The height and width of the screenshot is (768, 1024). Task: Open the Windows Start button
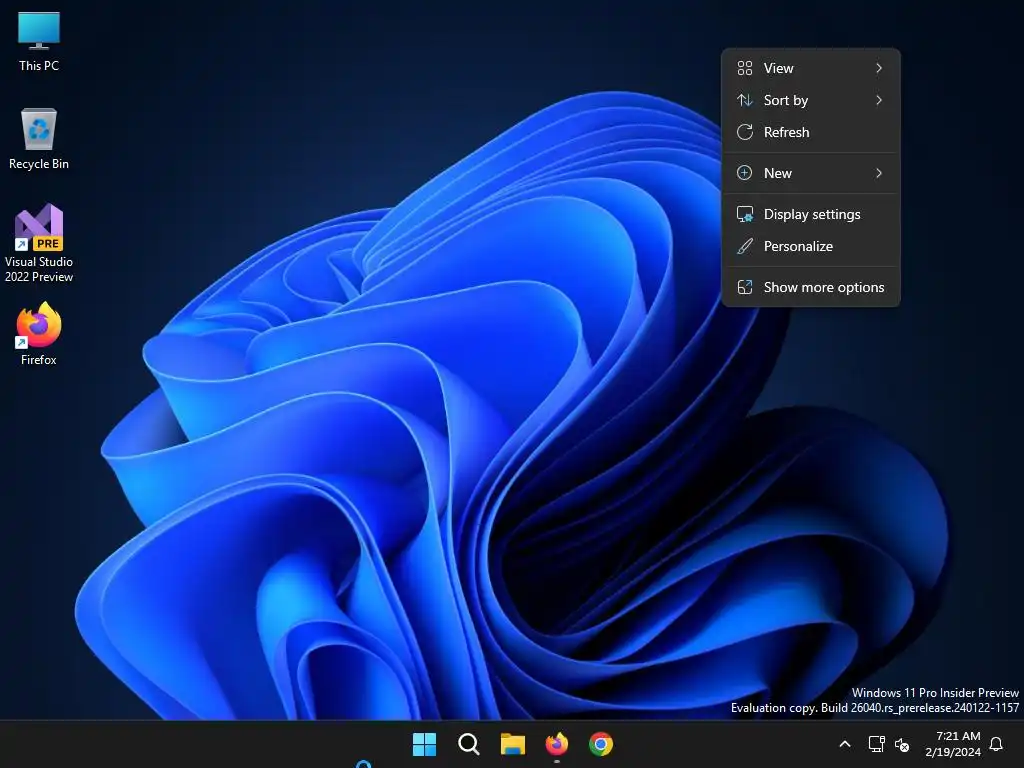[x=424, y=744]
